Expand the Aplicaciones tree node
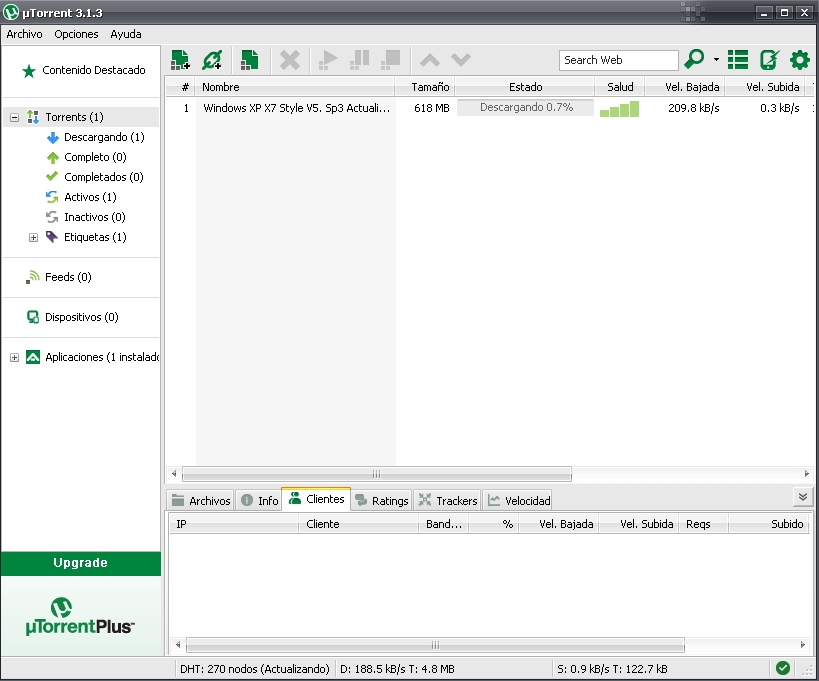819x681 pixels. coord(15,358)
